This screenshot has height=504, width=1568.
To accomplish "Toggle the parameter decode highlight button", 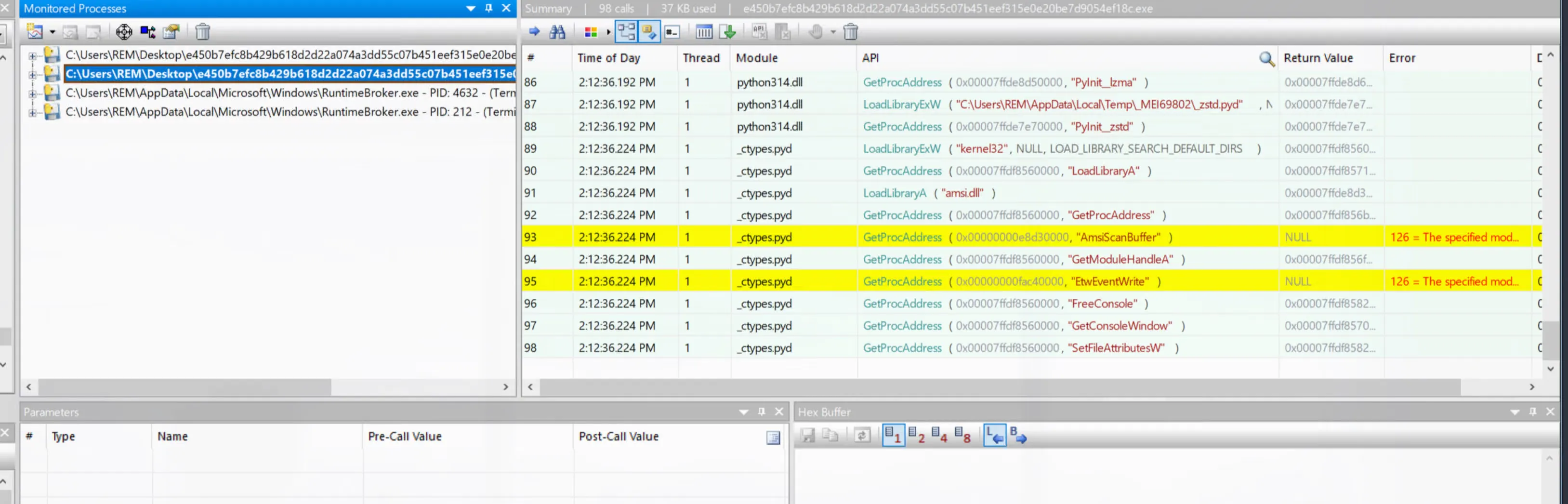I will (x=649, y=32).
